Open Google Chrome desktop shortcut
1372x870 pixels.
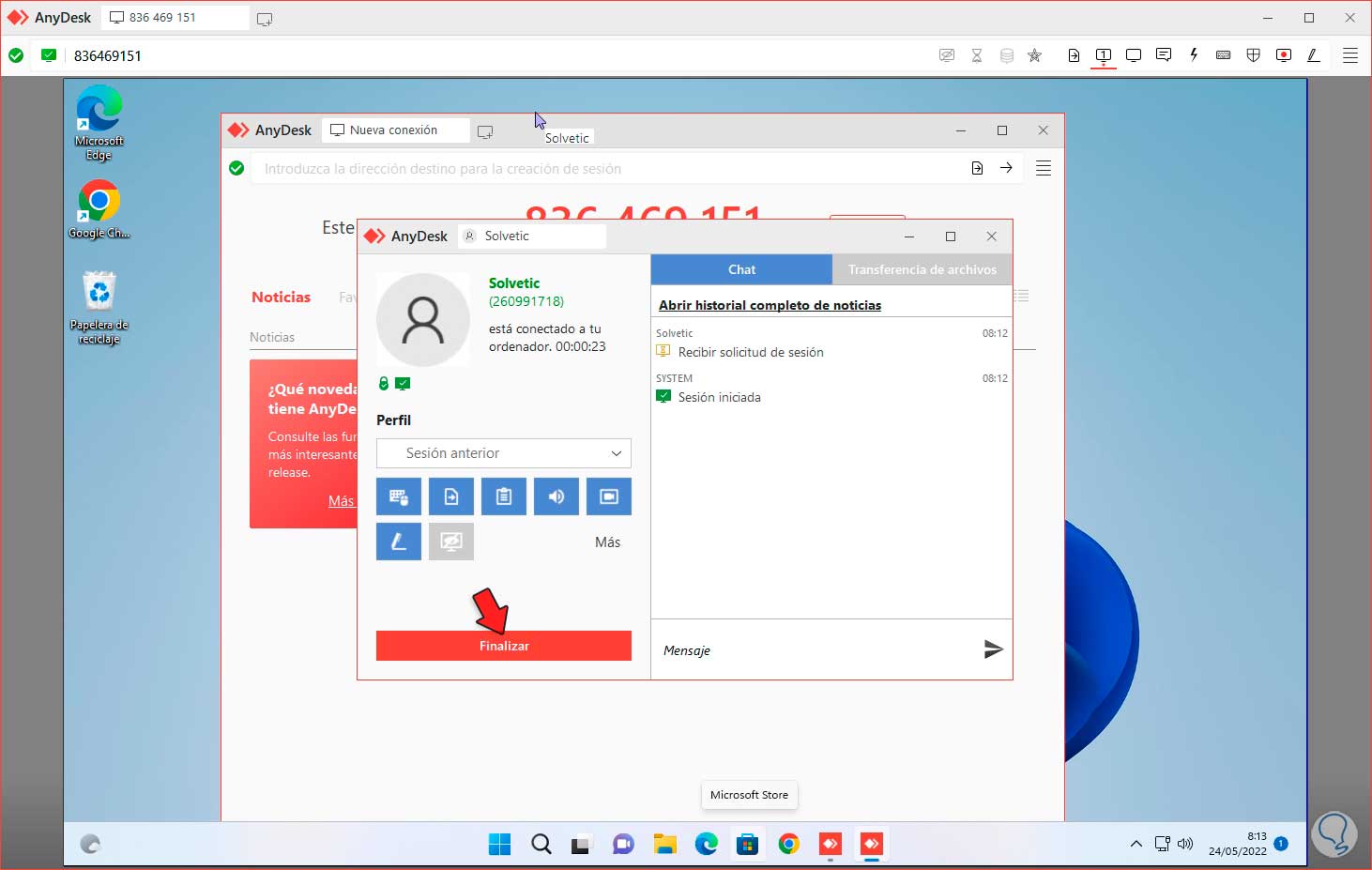click(x=99, y=209)
